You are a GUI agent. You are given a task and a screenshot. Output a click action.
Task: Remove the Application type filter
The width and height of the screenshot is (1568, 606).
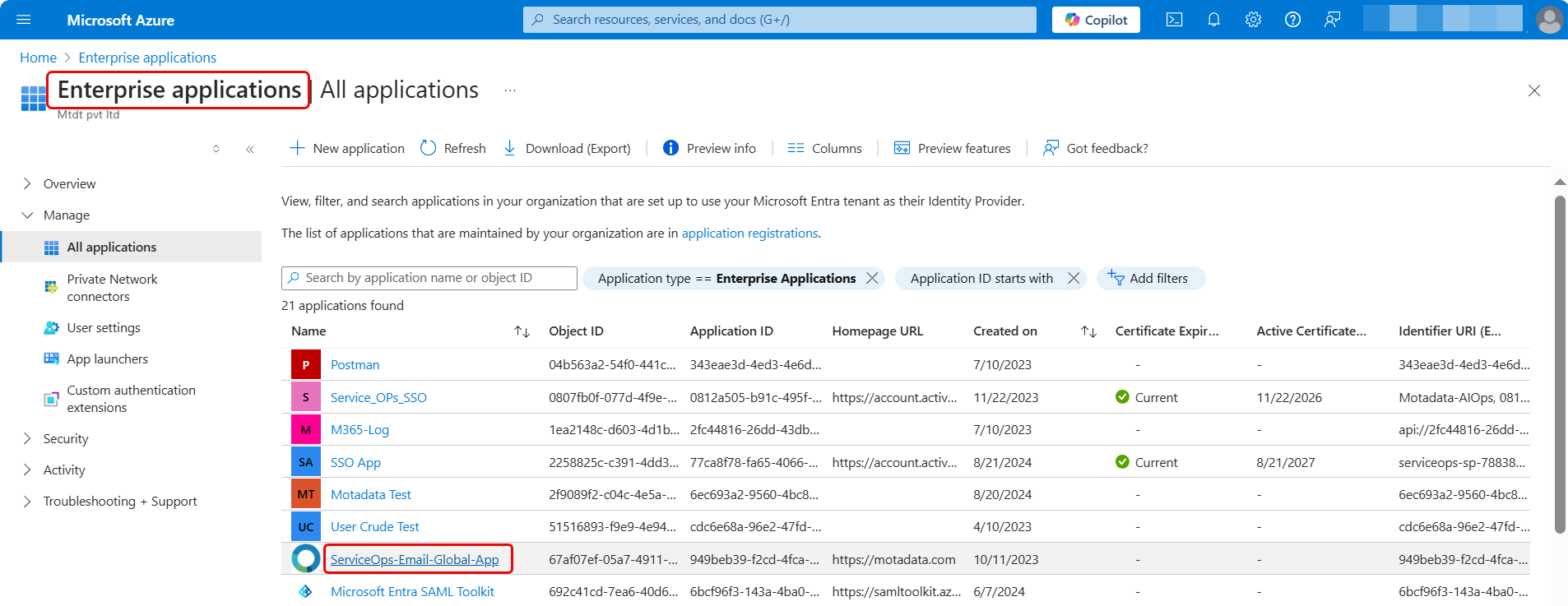[x=872, y=279]
